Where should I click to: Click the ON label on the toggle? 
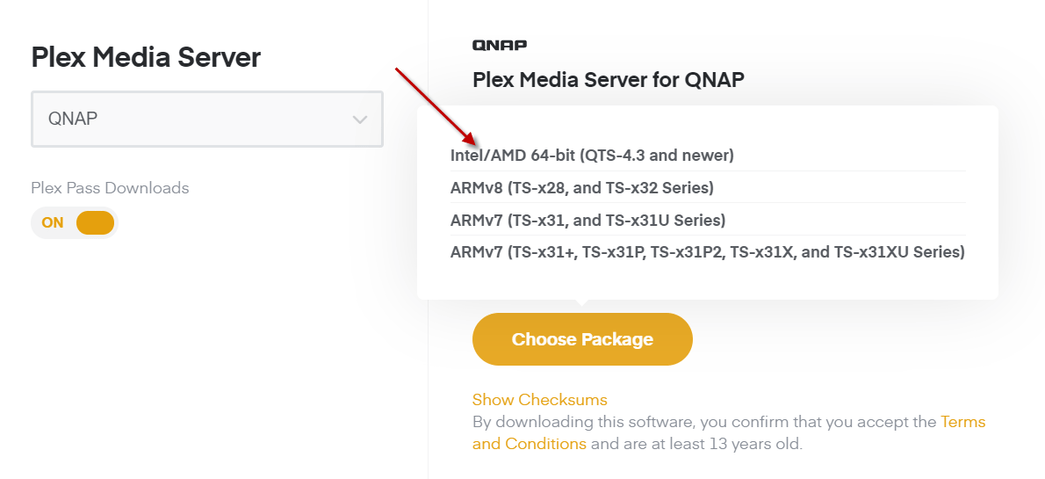53,223
